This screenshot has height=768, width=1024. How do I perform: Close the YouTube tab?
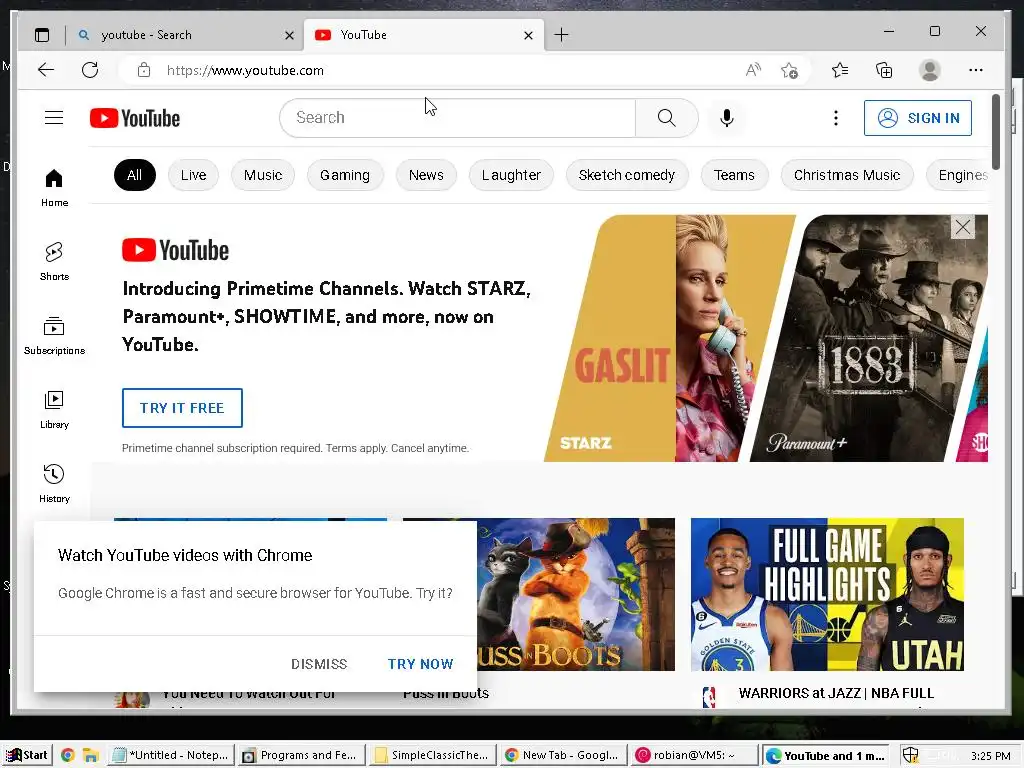click(x=528, y=35)
